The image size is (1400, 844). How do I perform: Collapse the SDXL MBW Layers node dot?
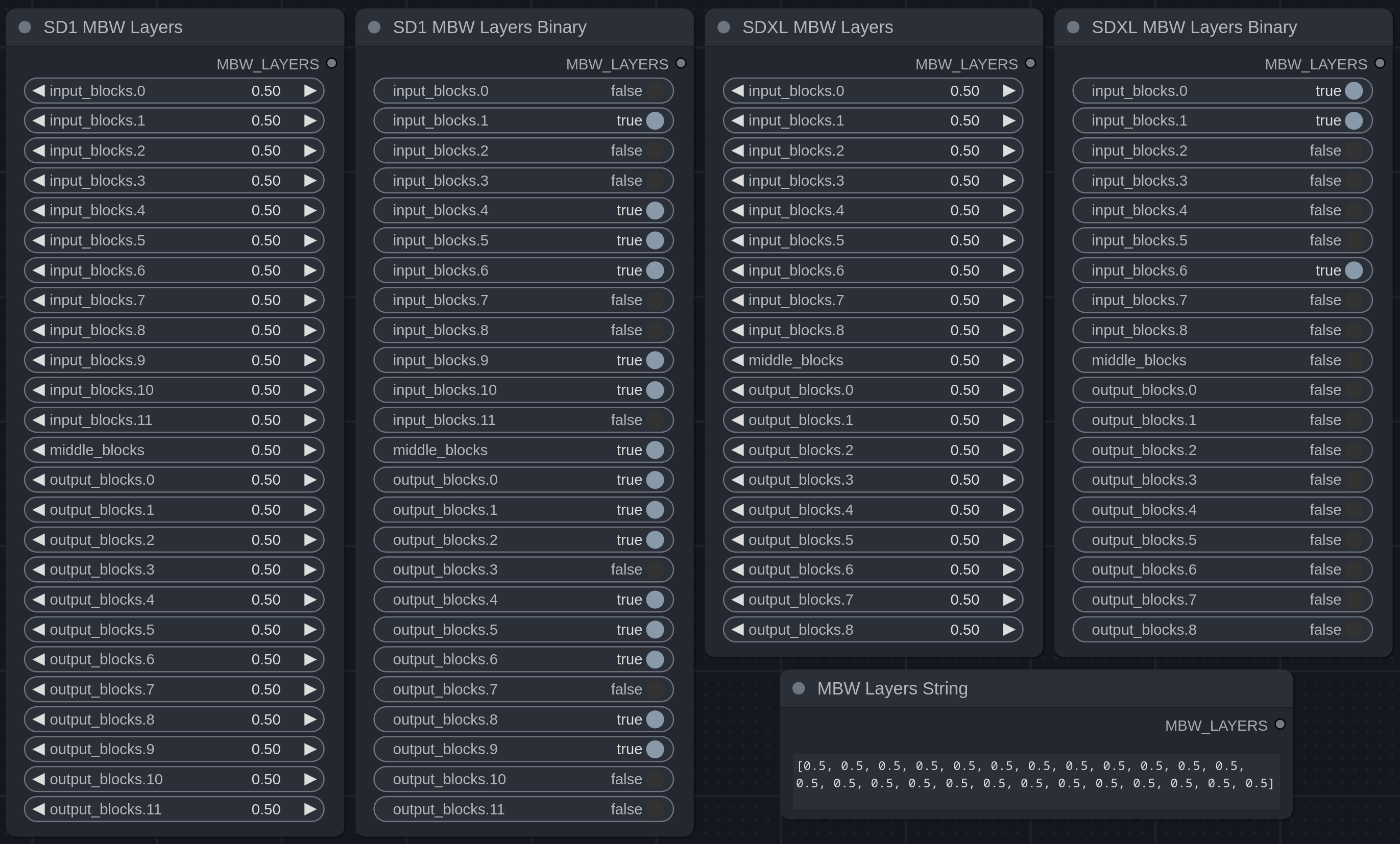point(723,27)
